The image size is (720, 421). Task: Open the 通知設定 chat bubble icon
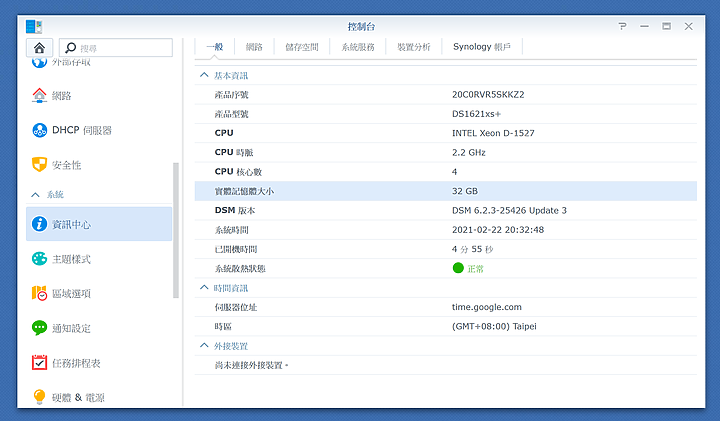[x=39, y=328]
